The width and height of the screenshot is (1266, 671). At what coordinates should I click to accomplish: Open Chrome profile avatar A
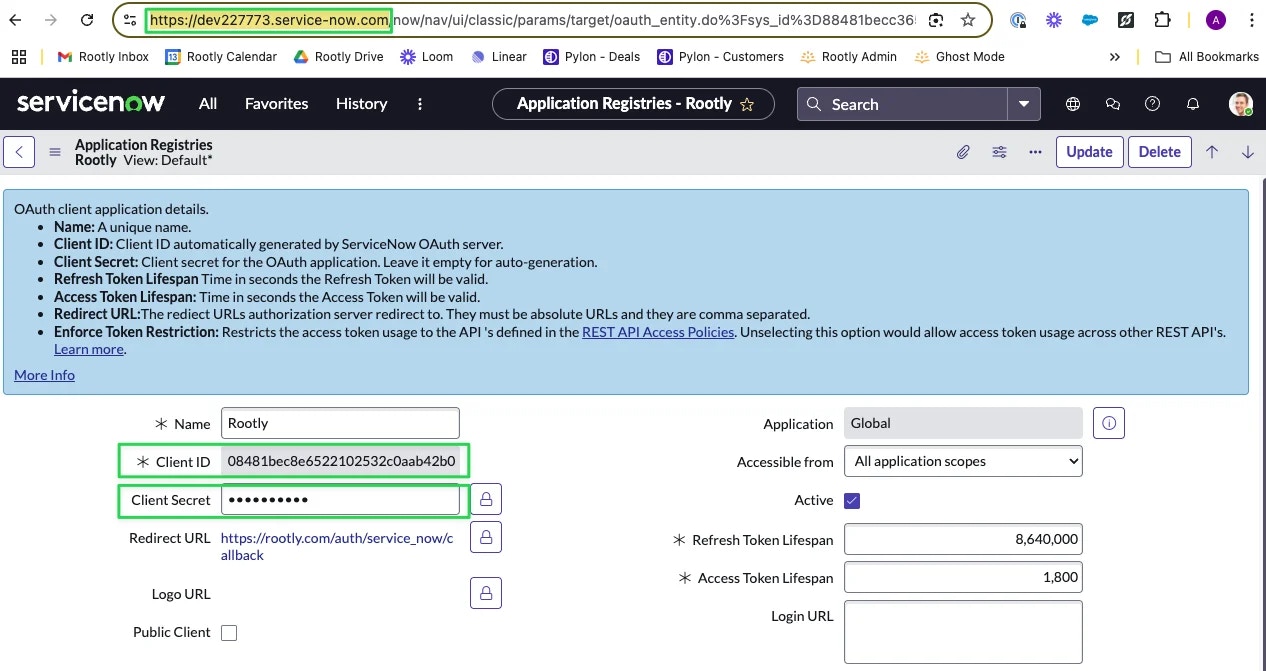[1215, 20]
